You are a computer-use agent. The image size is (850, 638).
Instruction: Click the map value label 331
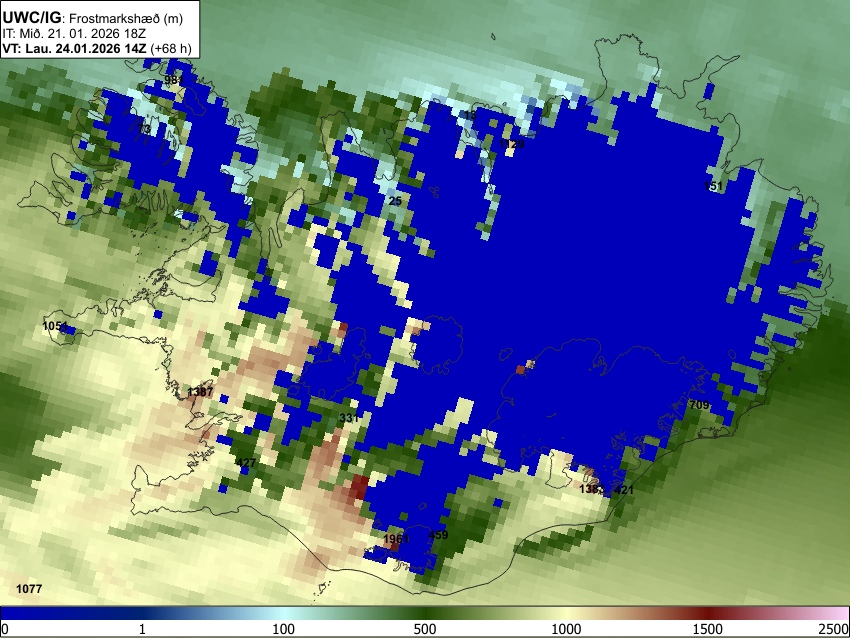coord(349,418)
